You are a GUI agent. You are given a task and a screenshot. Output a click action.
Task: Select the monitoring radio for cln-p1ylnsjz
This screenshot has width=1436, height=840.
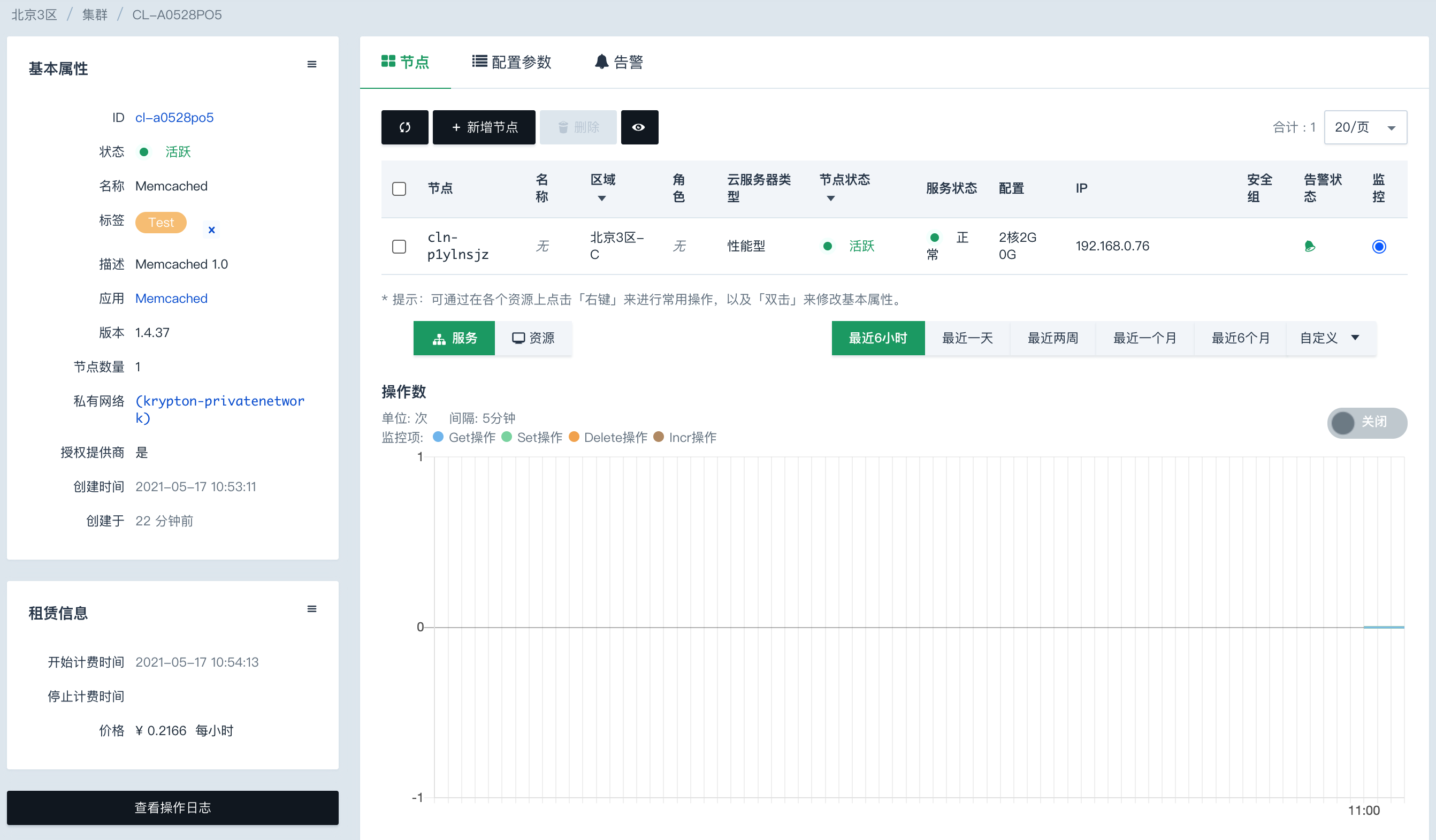(1379, 246)
